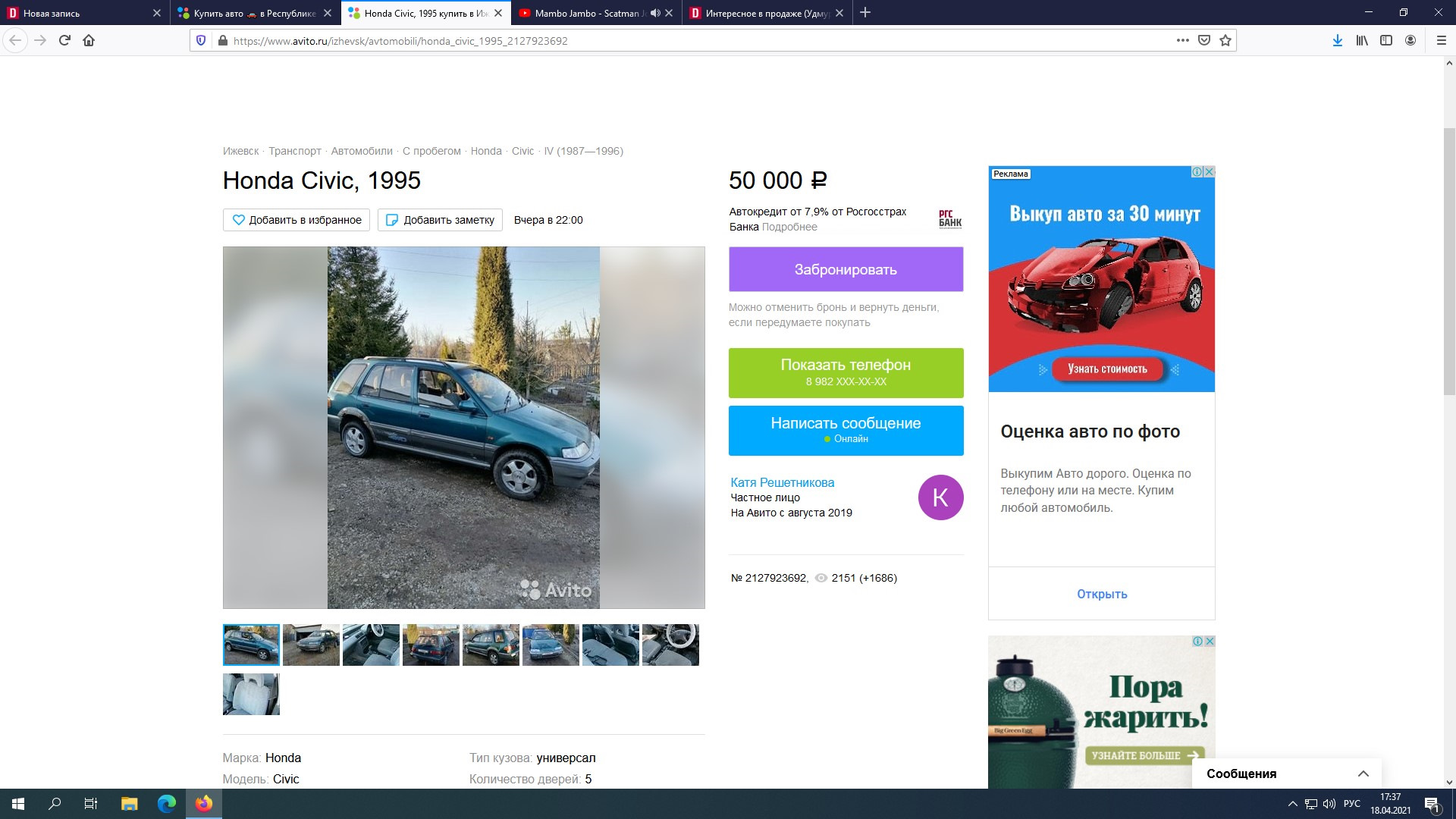Open page actions three-dot menu

click(1182, 40)
